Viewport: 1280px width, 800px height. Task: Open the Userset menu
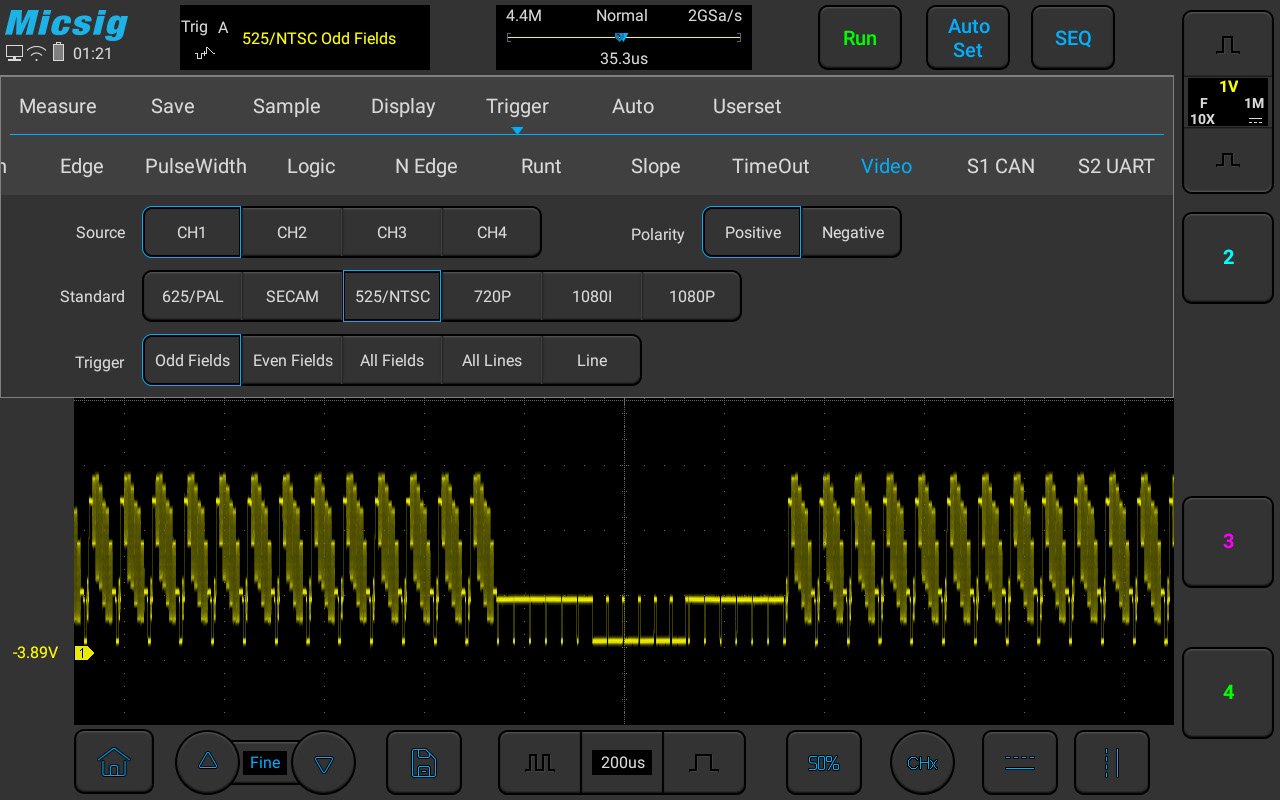tap(747, 106)
